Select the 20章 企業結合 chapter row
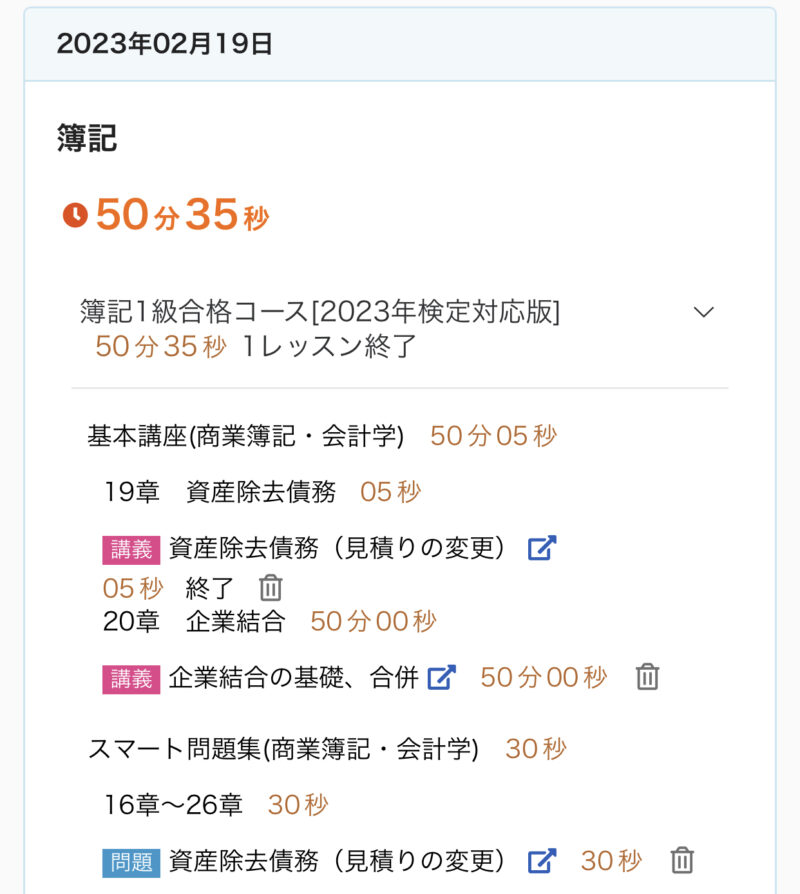 click(x=194, y=621)
